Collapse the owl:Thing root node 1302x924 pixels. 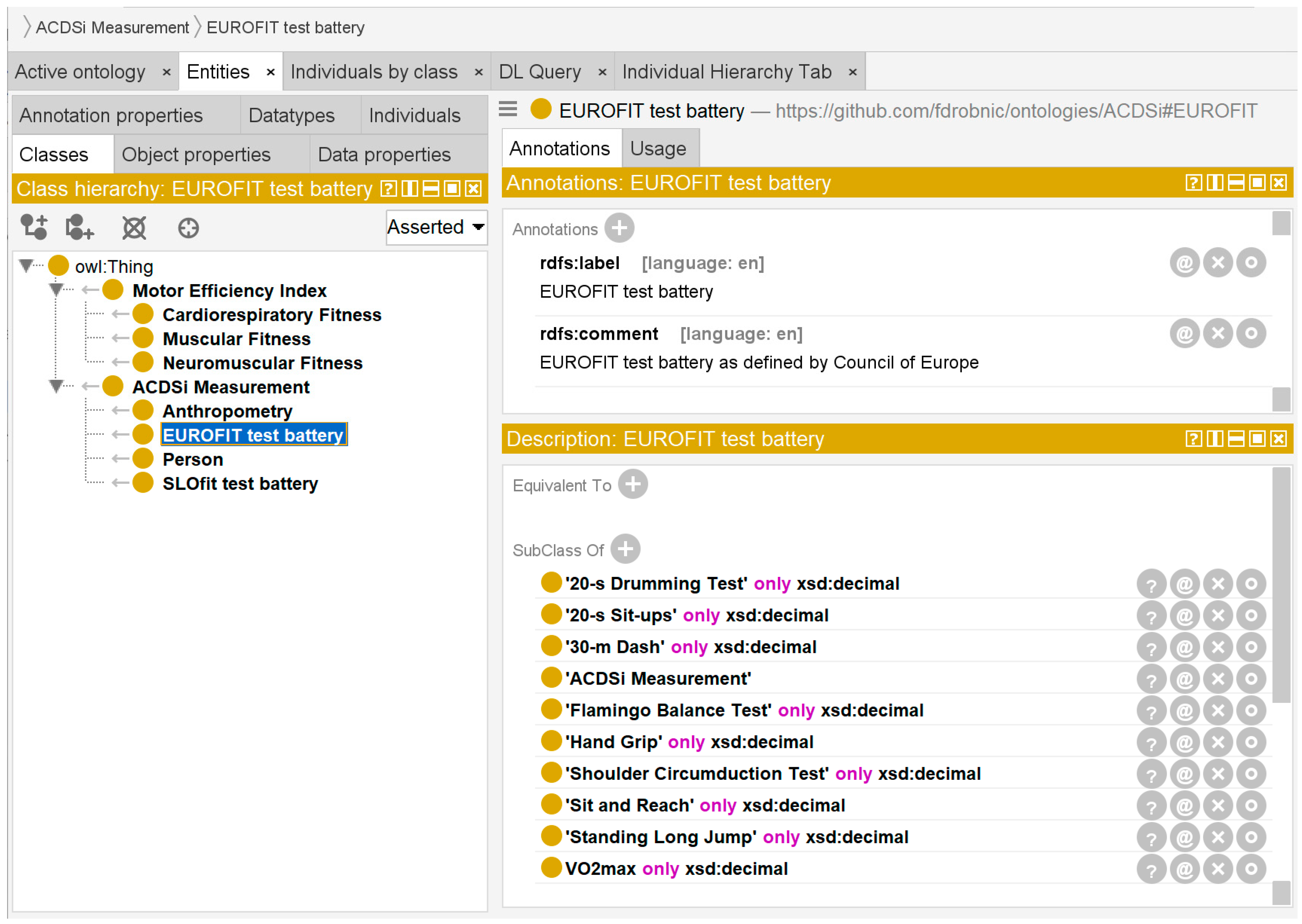pyautogui.click(x=26, y=266)
